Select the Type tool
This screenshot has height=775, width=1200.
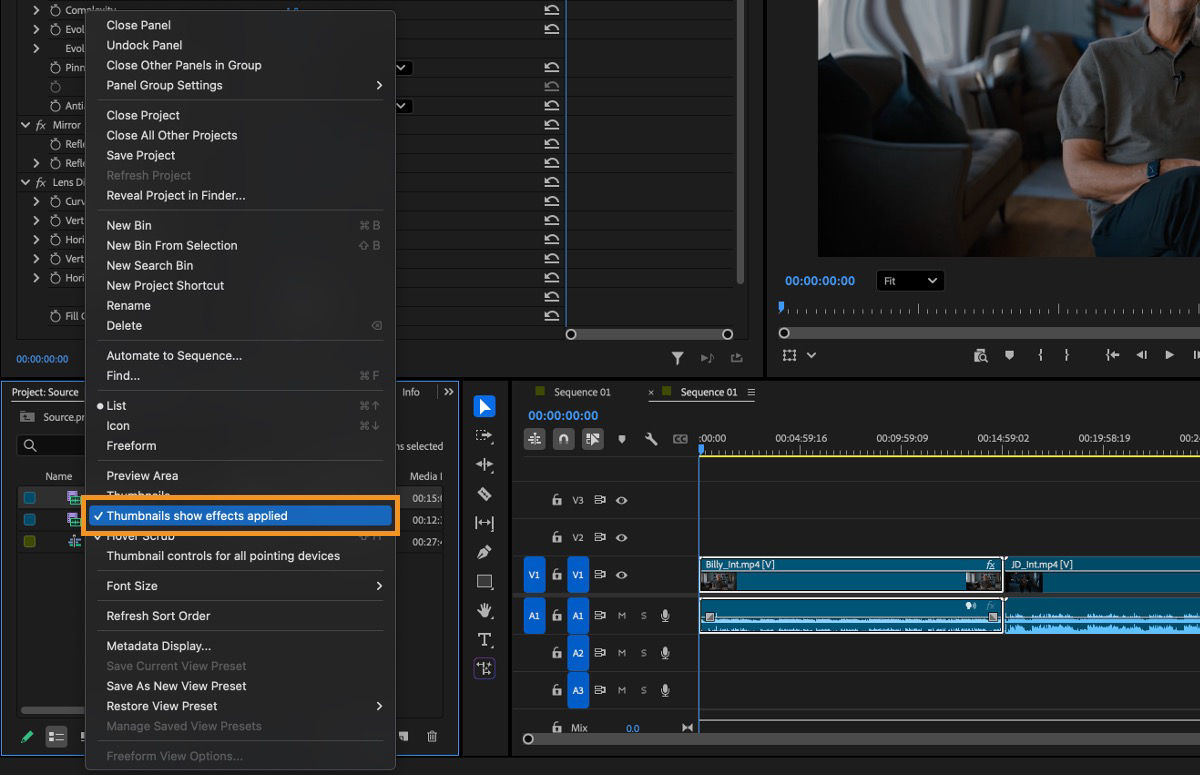coord(485,639)
